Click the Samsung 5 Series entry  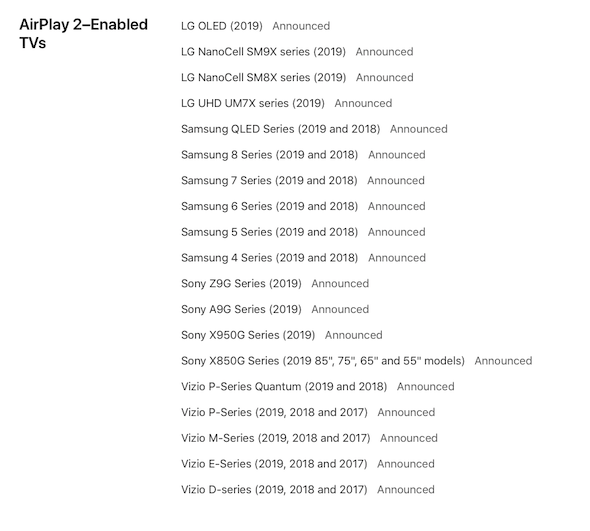click(x=269, y=232)
